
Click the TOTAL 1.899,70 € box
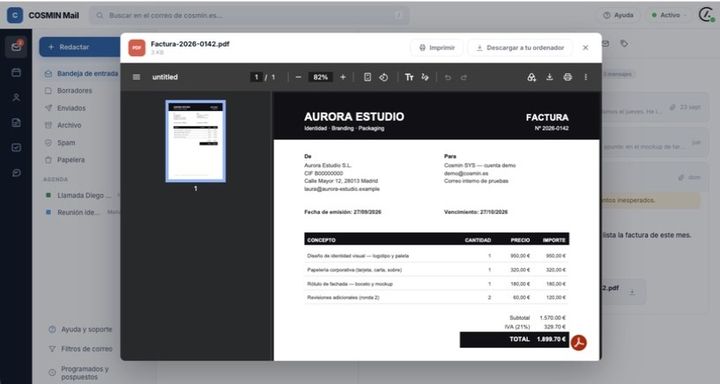tap(514, 339)
